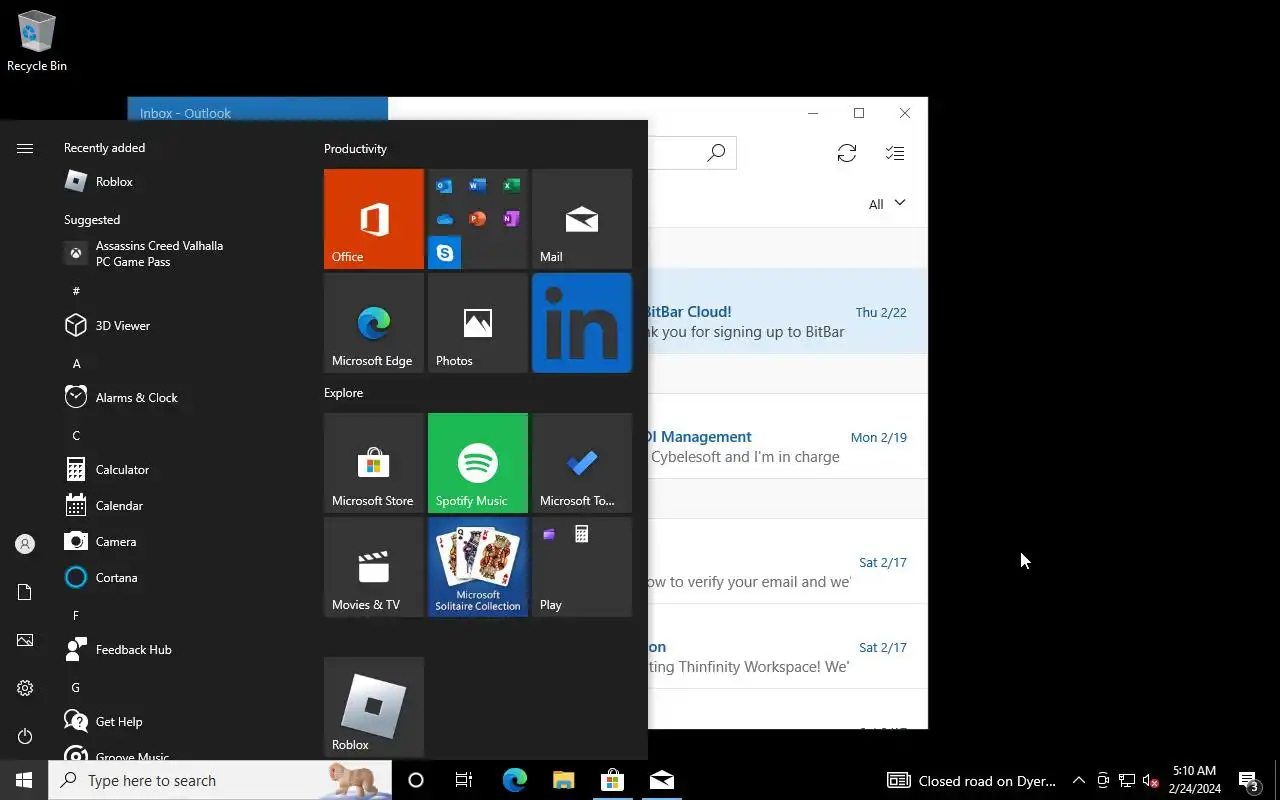The width and height of the screenshot is (1280, 800).
Task: Click the Power button in Start
Action: click(x=25, y=736)
